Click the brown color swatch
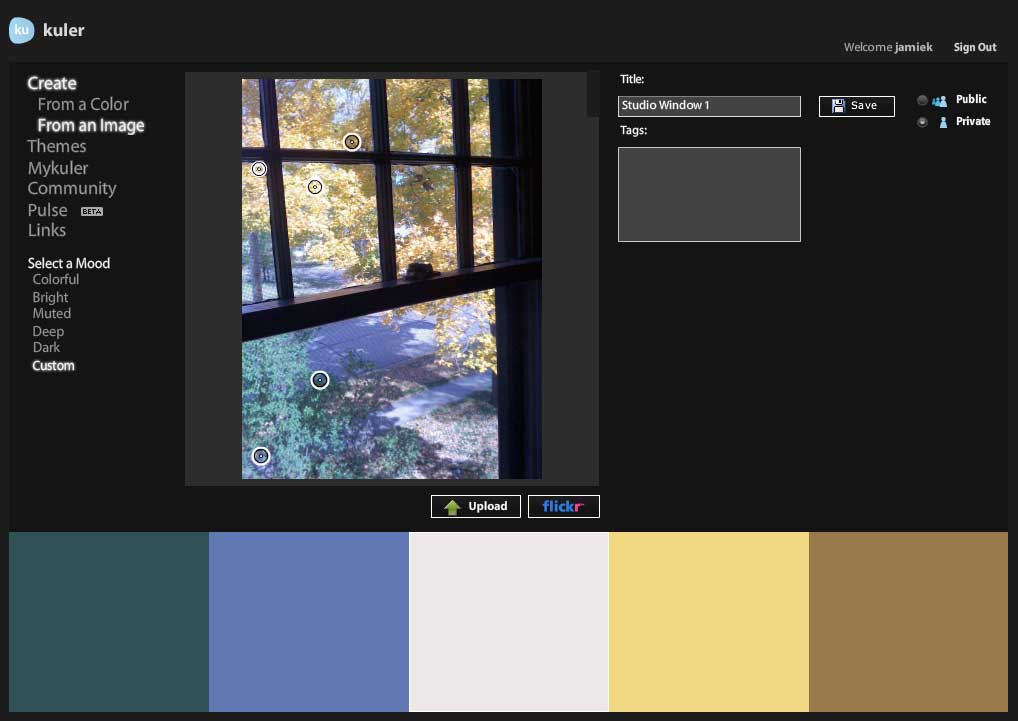This screenshot has height=721, width=1018. tap(908, 622)
